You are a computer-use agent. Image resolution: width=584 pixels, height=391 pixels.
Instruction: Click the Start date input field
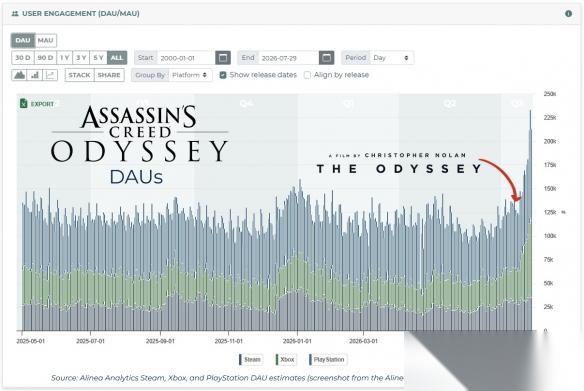click(x=186, y=58)
